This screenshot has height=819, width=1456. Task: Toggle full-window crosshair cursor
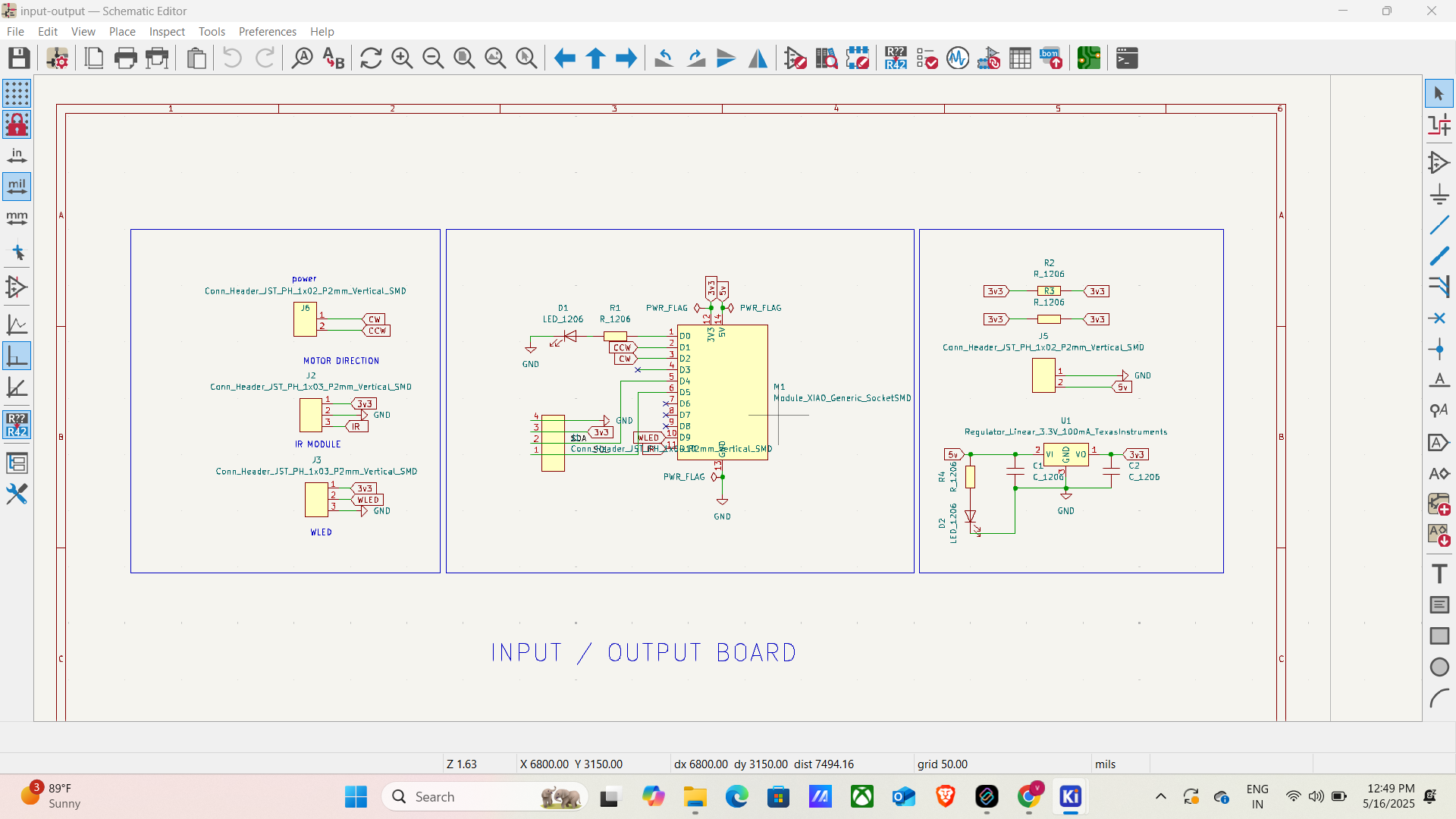[17, 253]
